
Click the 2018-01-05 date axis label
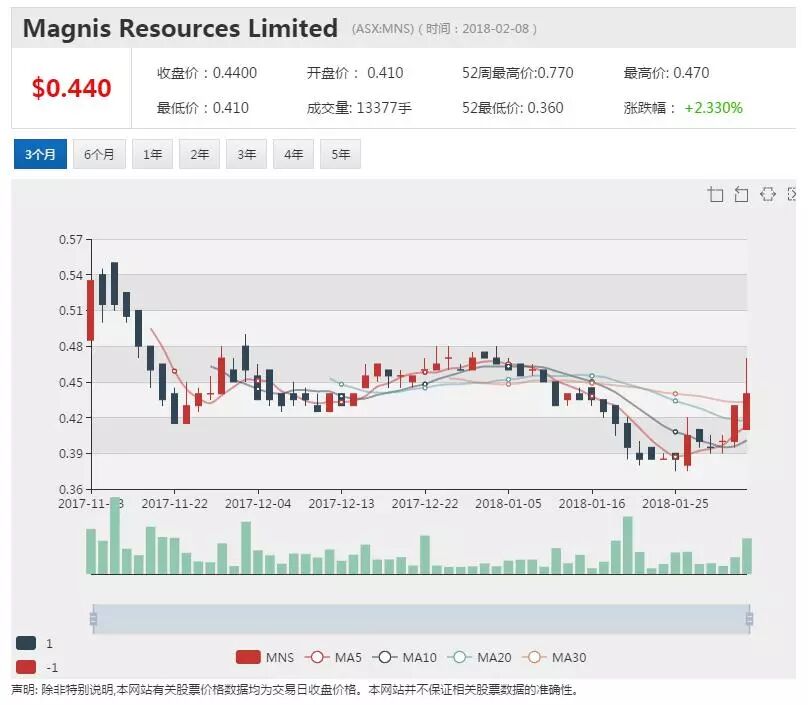pyautogui.click(x=508, y=503)
